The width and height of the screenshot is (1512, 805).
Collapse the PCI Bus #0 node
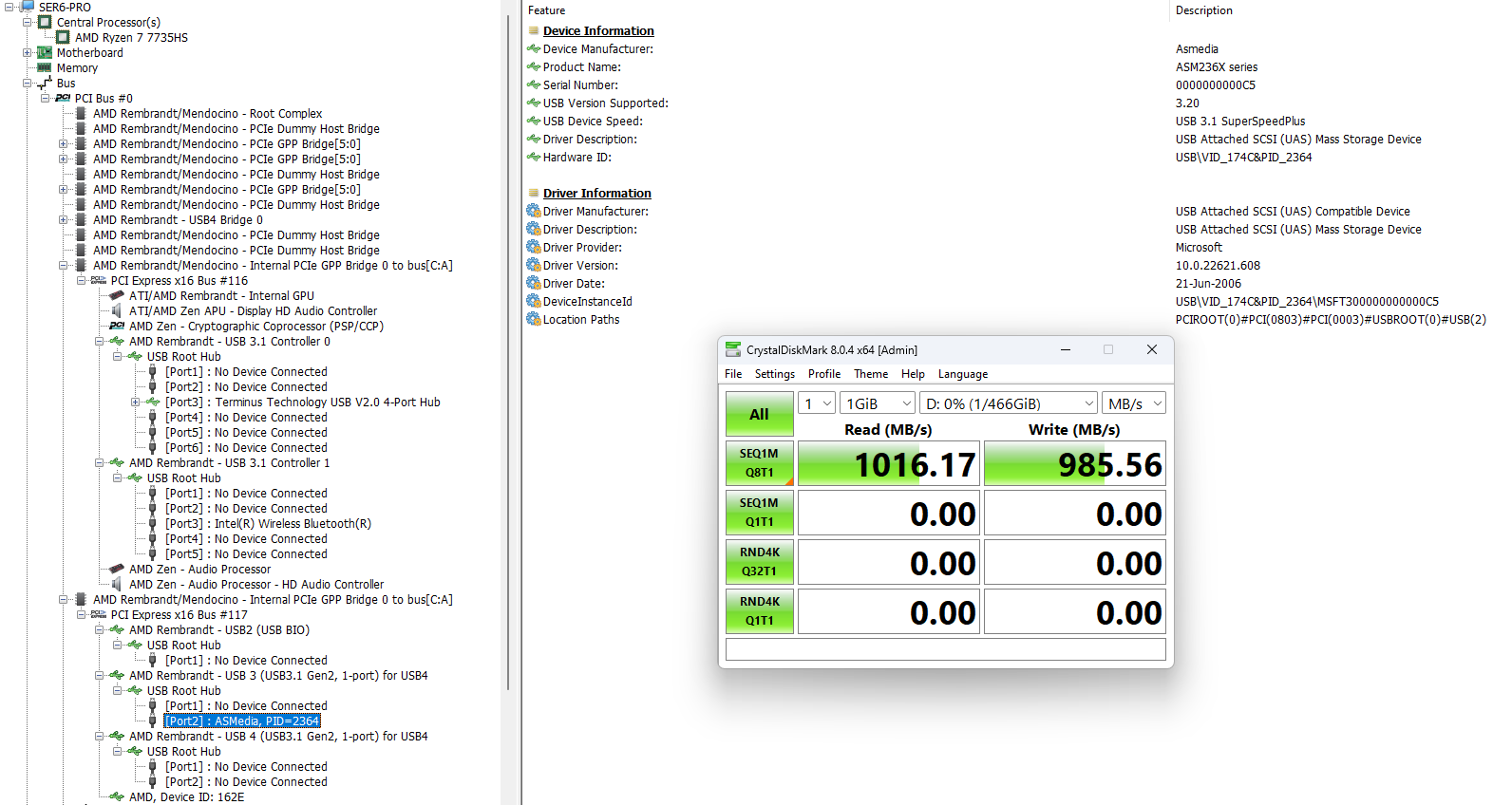(46, 98)
